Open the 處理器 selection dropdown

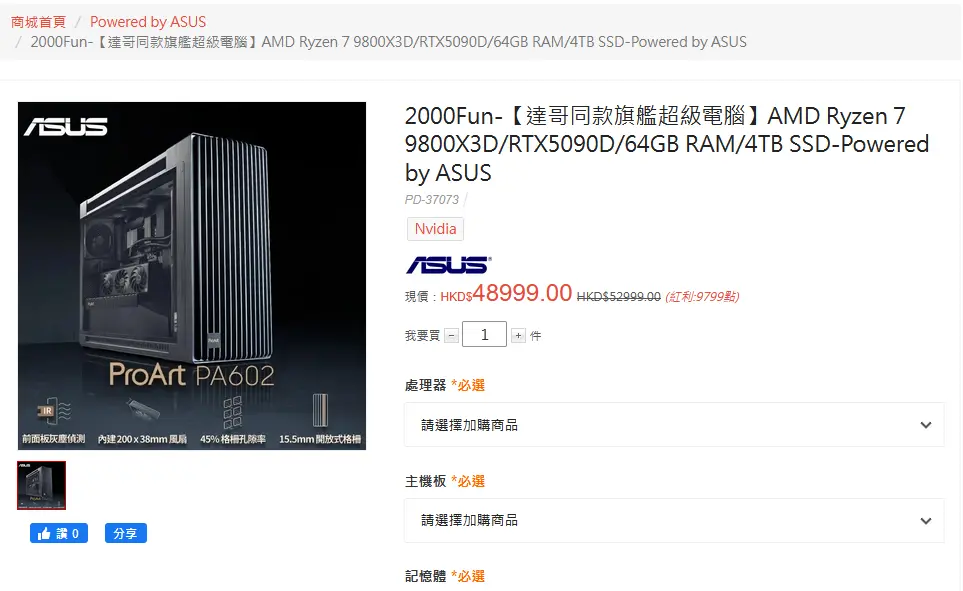coord(674,425)
